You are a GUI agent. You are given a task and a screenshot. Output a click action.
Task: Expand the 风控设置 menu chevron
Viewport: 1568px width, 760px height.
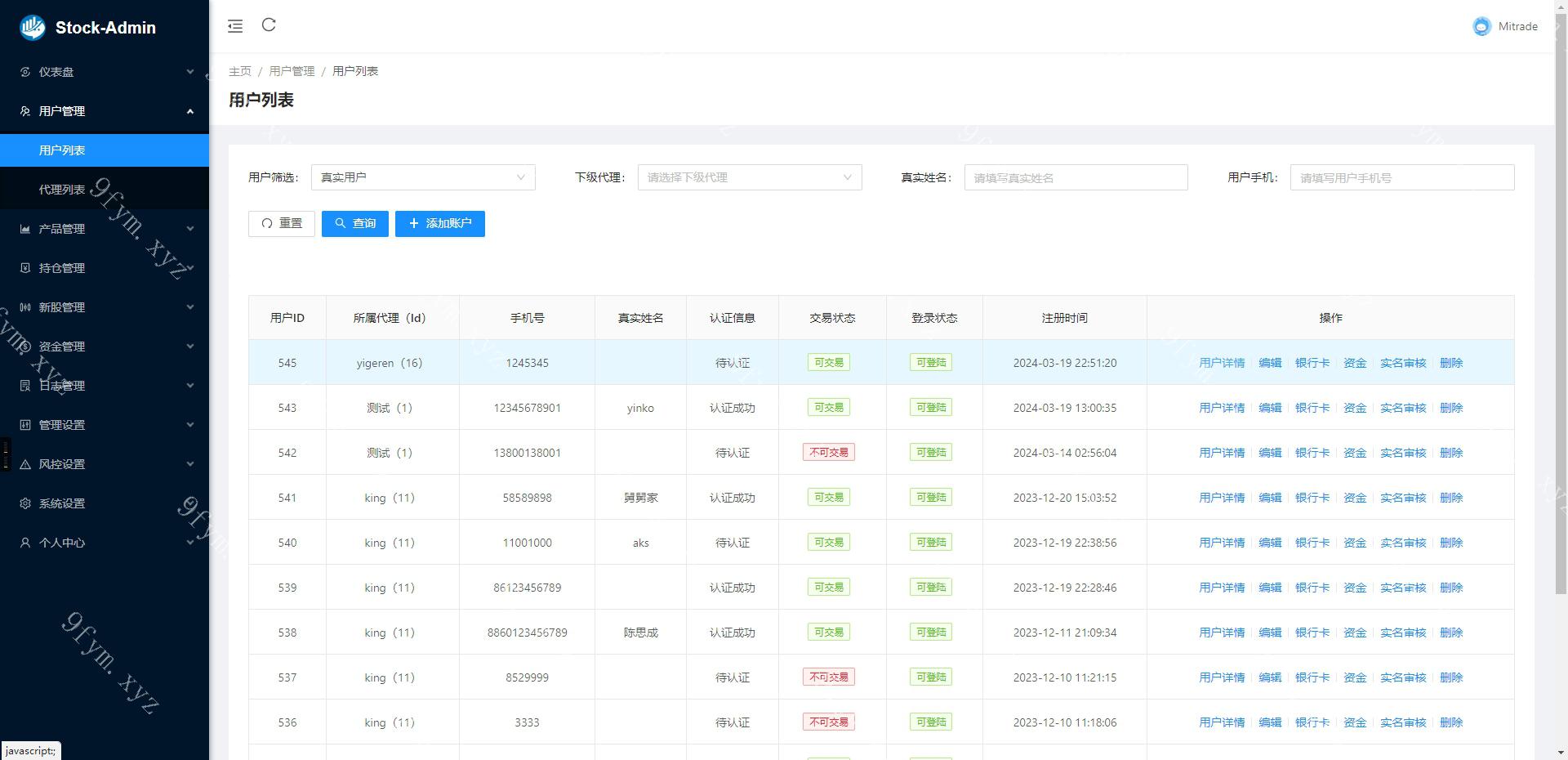[x=190, y=464]
